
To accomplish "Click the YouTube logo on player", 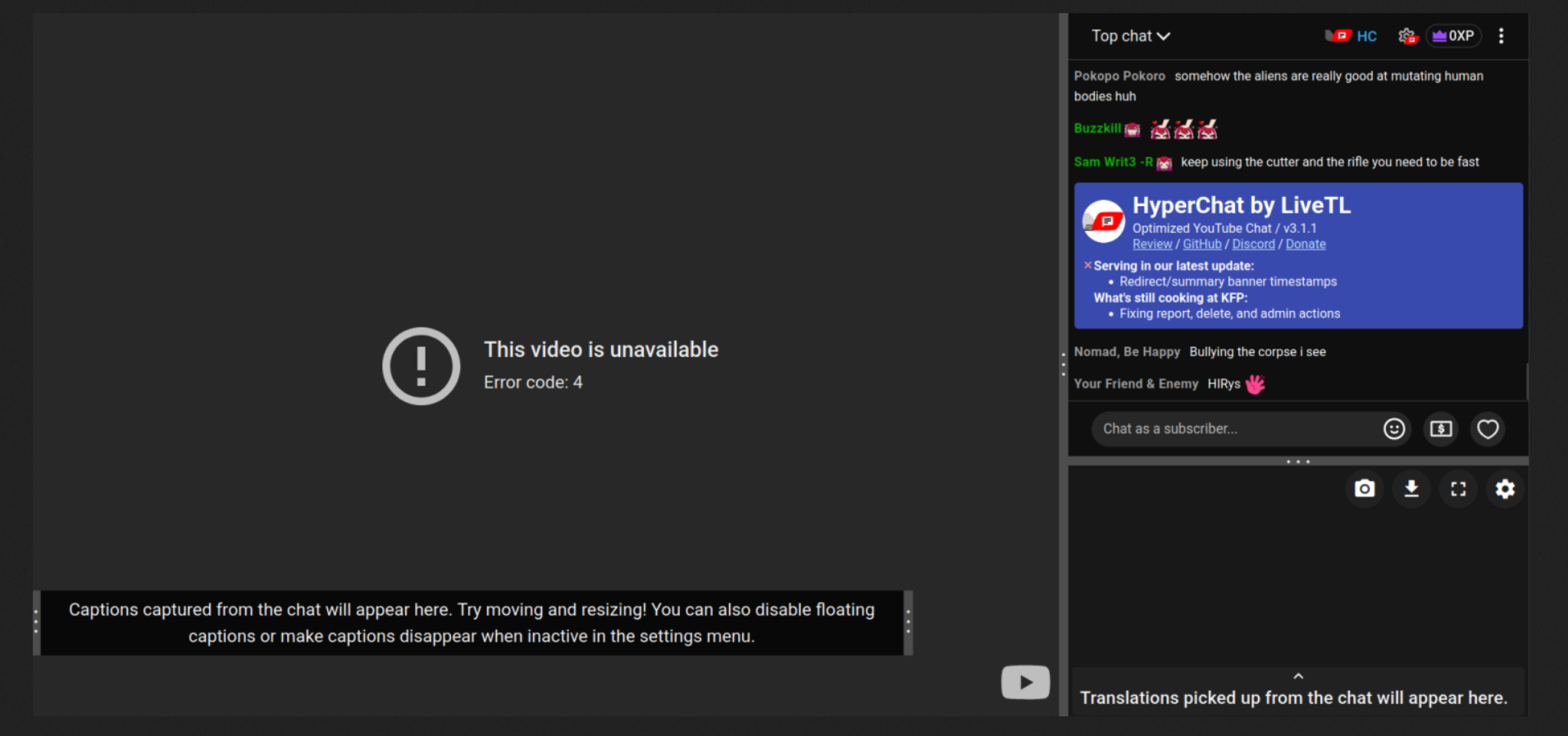I will tap(1025, 682).
